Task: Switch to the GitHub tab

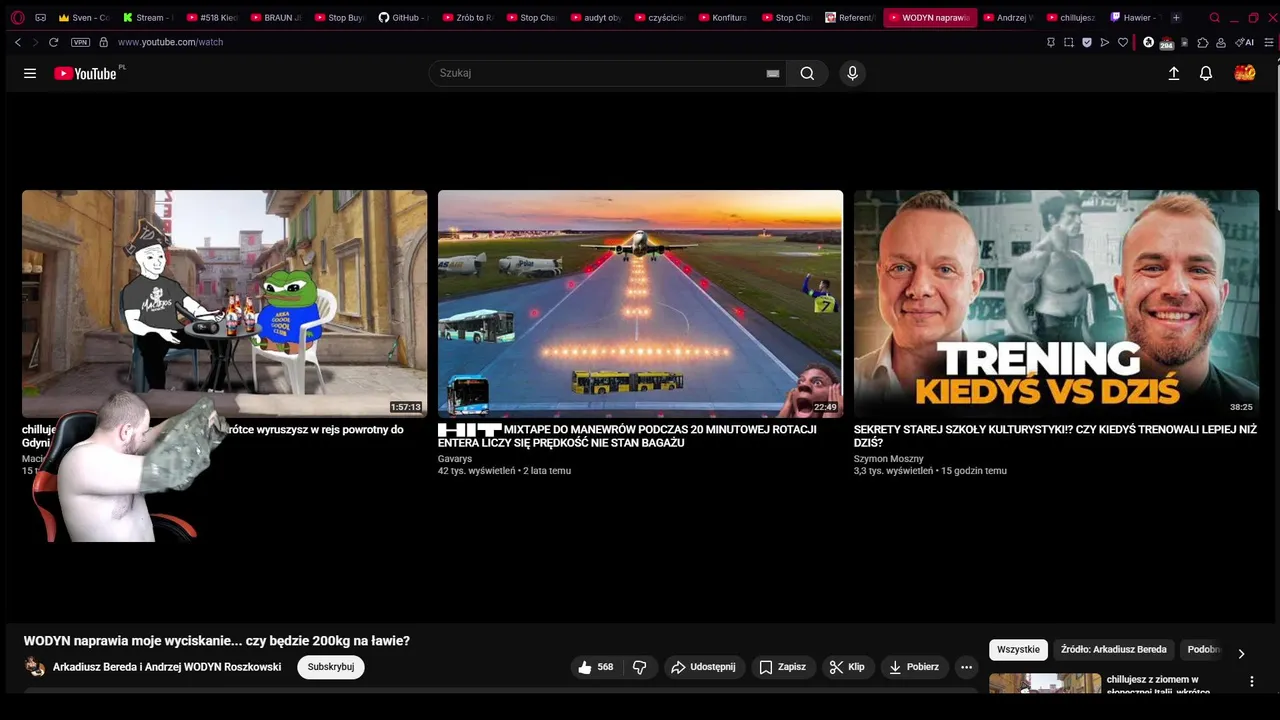Action: (x=404, y=17)
